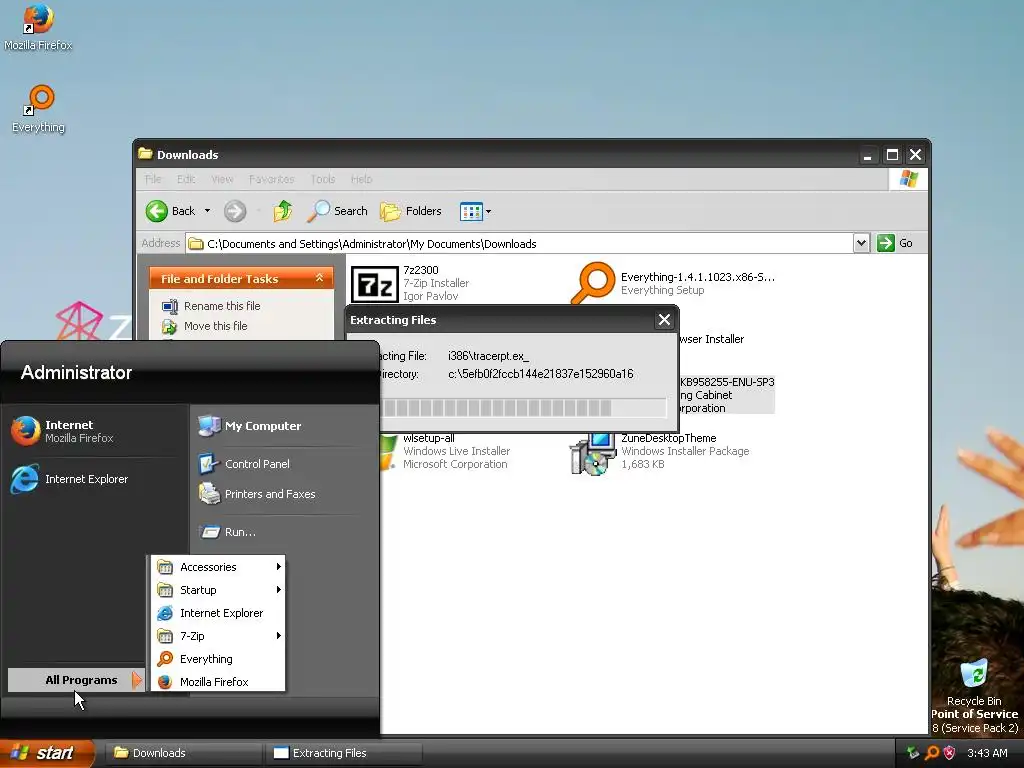Close the Extracting Files dialog
This screenshot has height=768, width=1024.
pyautogui.click(x=664, y=319)
